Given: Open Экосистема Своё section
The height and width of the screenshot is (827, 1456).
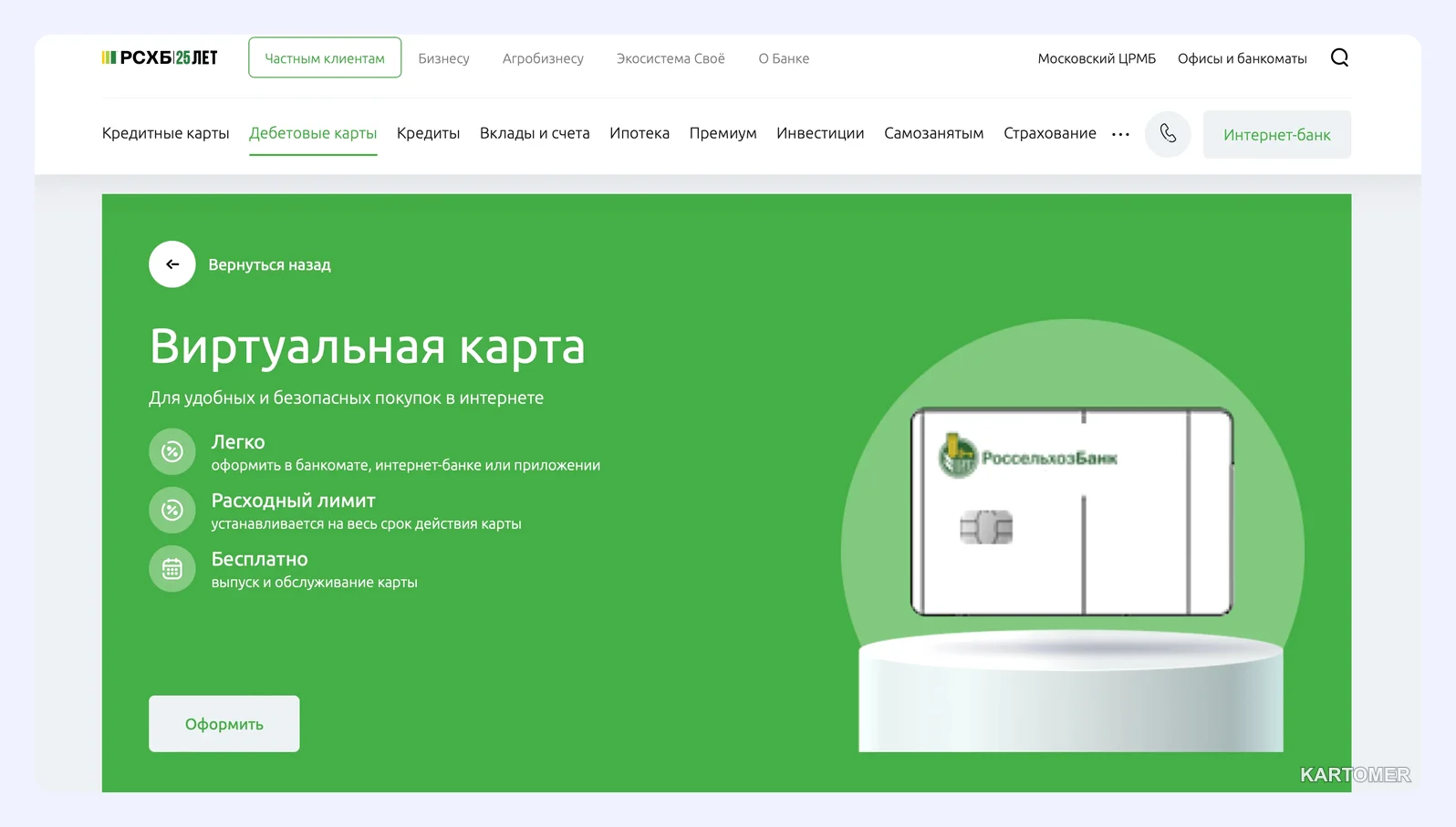Looking at the screenshot, I should coord(671,58).
